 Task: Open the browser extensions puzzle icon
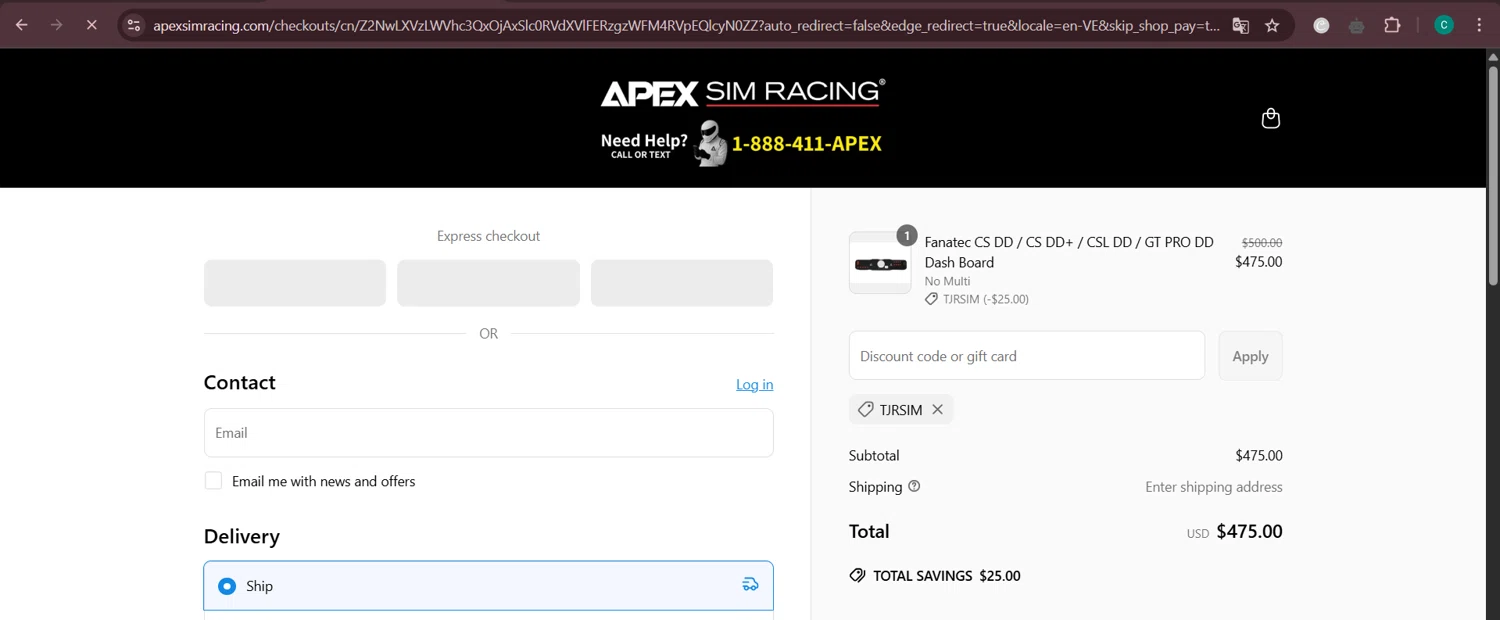(1392, 26)
